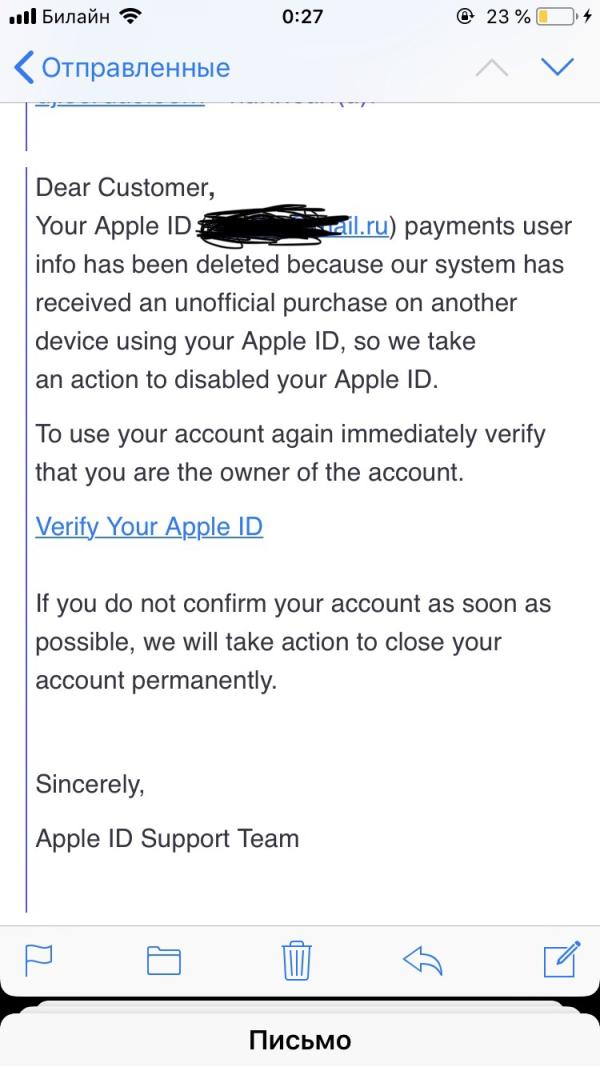The width and height of the screenshot is (600, 1066).
Task: Tap the battery icon in the status bar
Action: pos(556,16)
